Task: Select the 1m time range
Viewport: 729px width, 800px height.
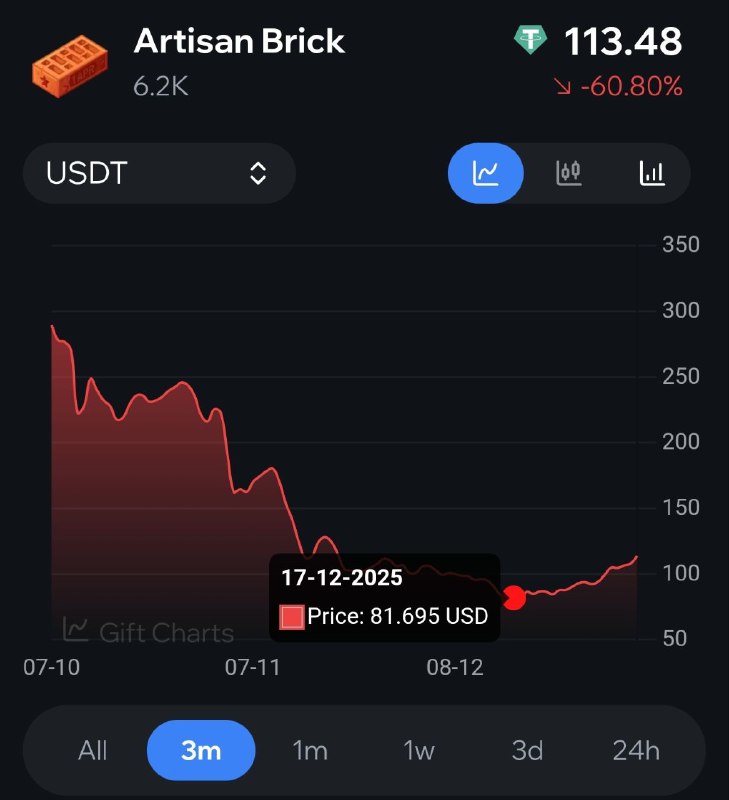Action: (310, 750)
